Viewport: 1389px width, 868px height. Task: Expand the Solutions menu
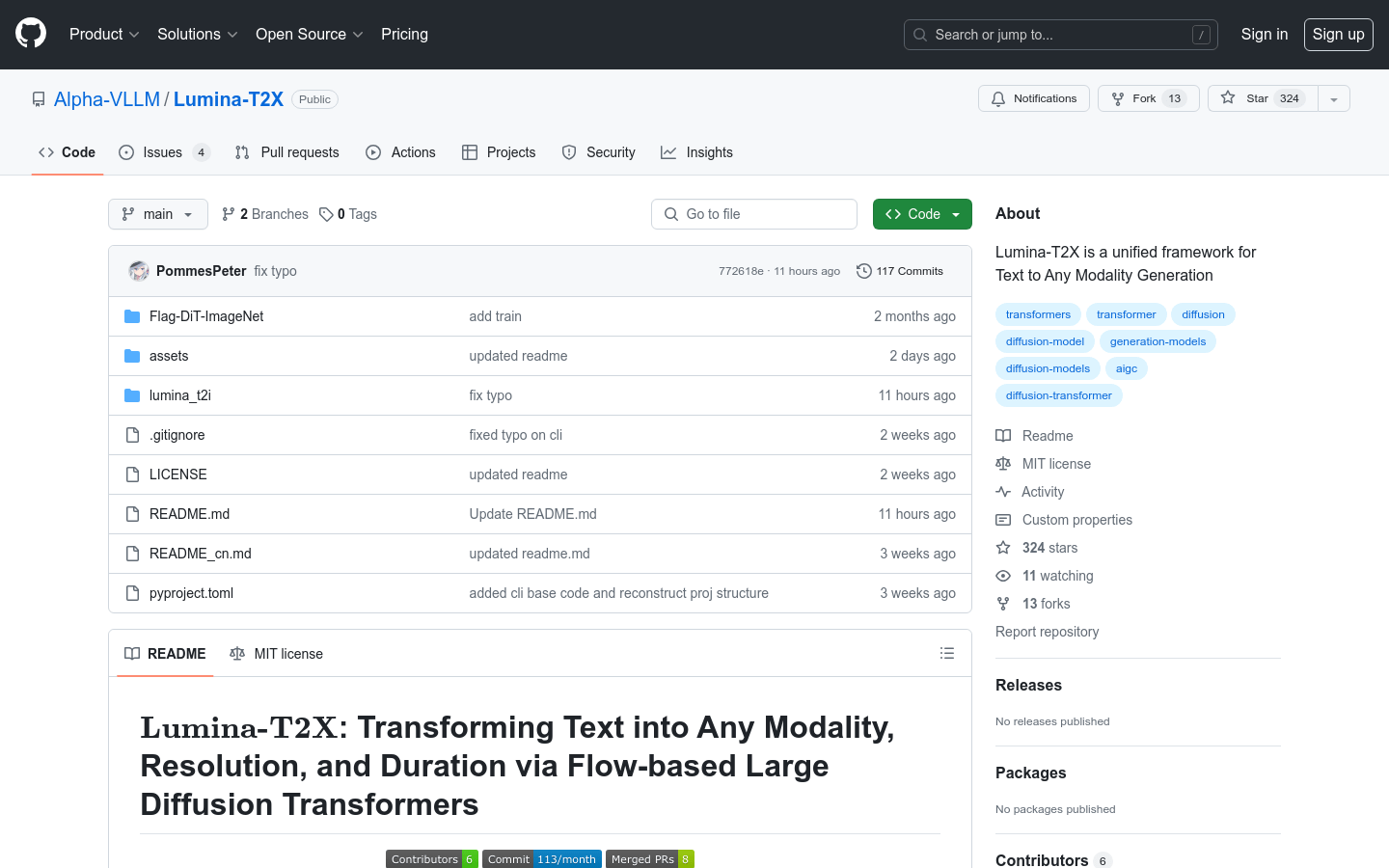[x=197, y=34]
